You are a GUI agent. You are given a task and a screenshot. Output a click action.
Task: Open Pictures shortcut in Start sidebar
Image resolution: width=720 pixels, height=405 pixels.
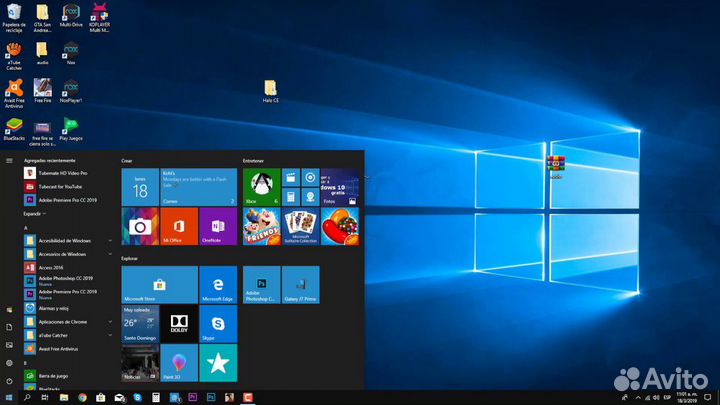pos(9,345)
